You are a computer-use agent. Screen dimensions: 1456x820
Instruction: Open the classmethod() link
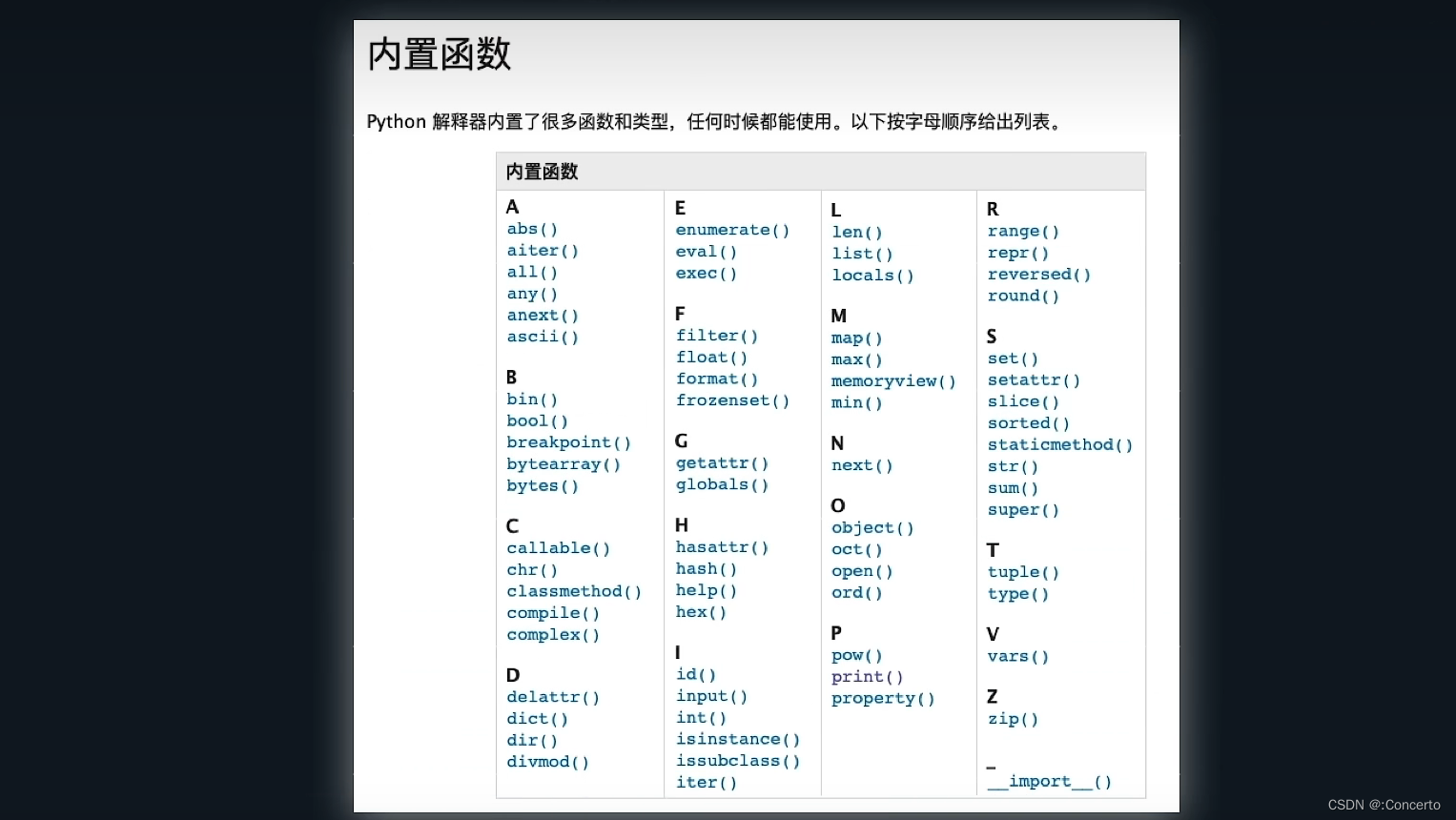(x=574, y=591)
